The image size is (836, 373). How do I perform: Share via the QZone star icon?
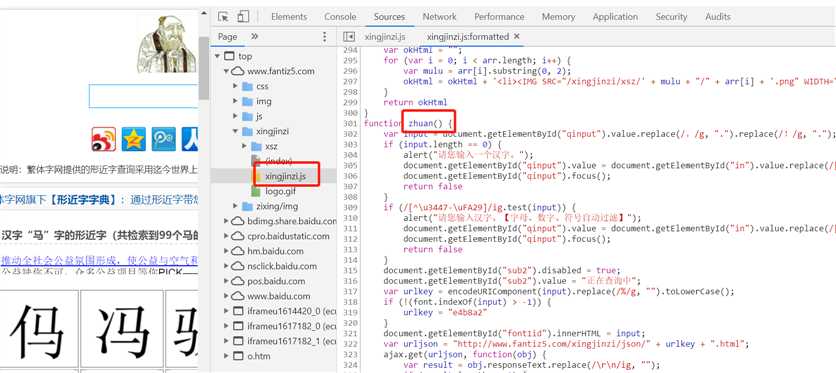pos(133,139)
